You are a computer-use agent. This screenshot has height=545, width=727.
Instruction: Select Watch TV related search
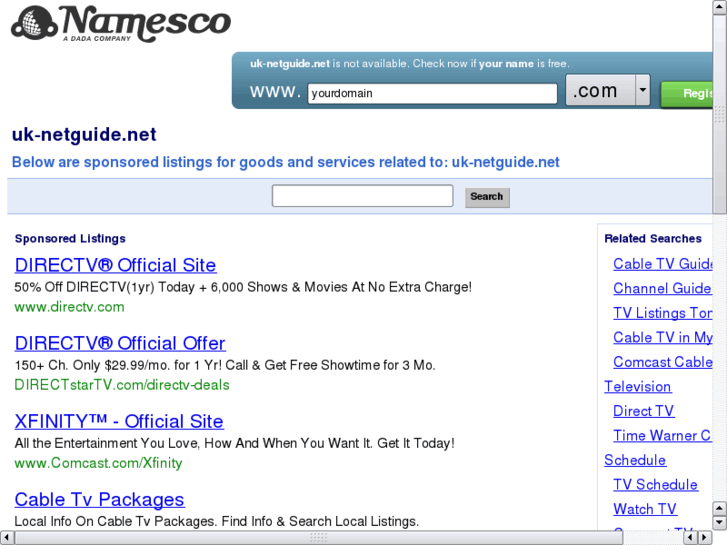644,509
